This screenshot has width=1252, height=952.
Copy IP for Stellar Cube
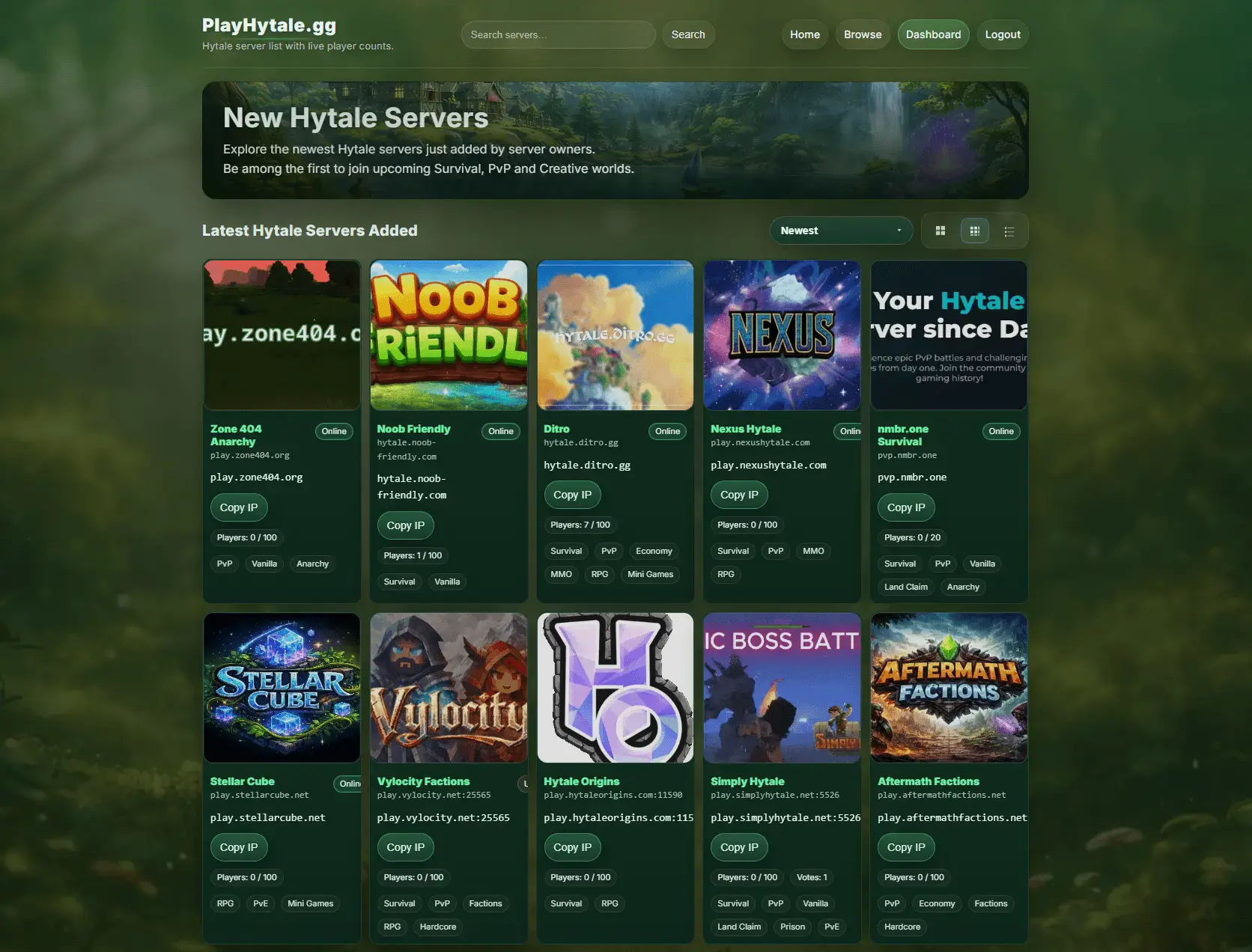[239, 847]
